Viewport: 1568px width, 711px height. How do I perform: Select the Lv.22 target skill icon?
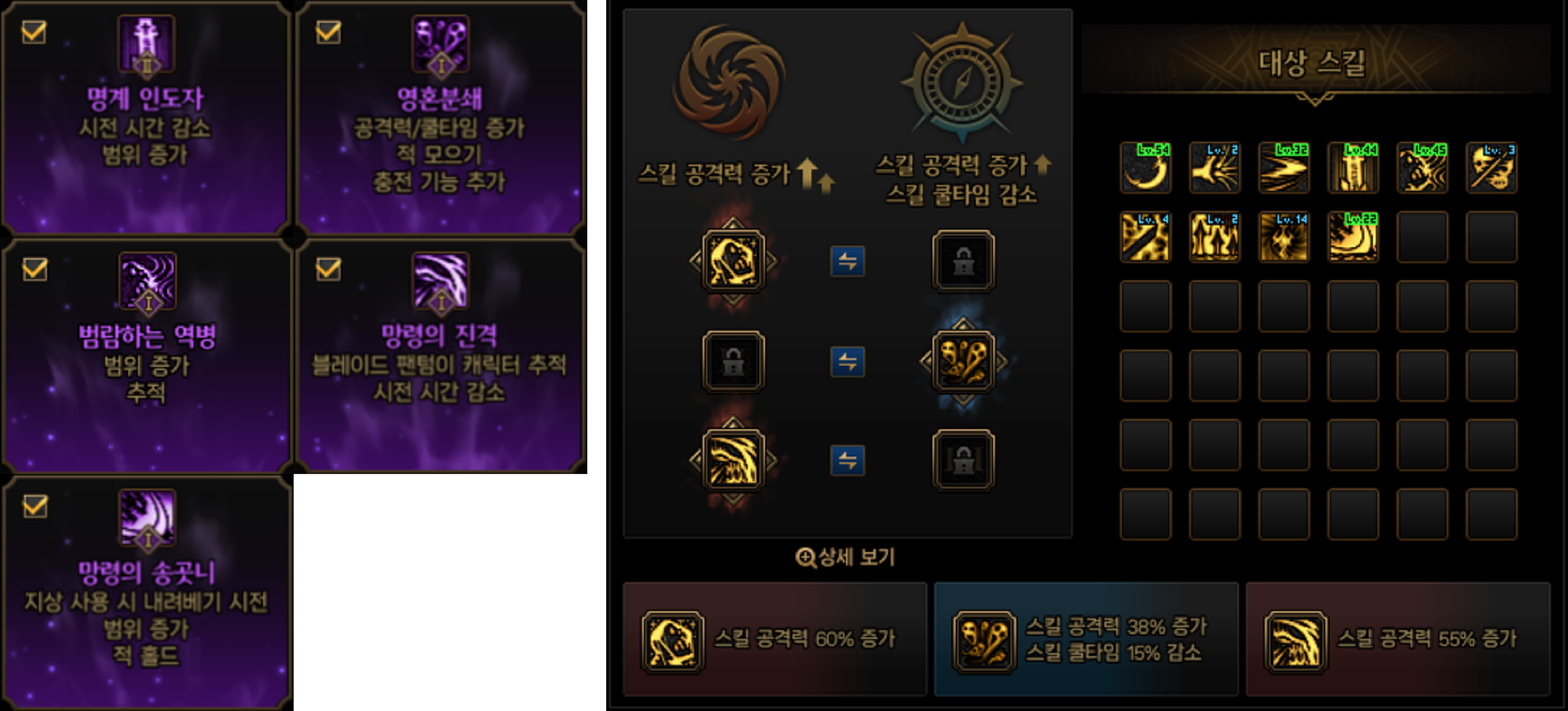(x=1352, y=237)
